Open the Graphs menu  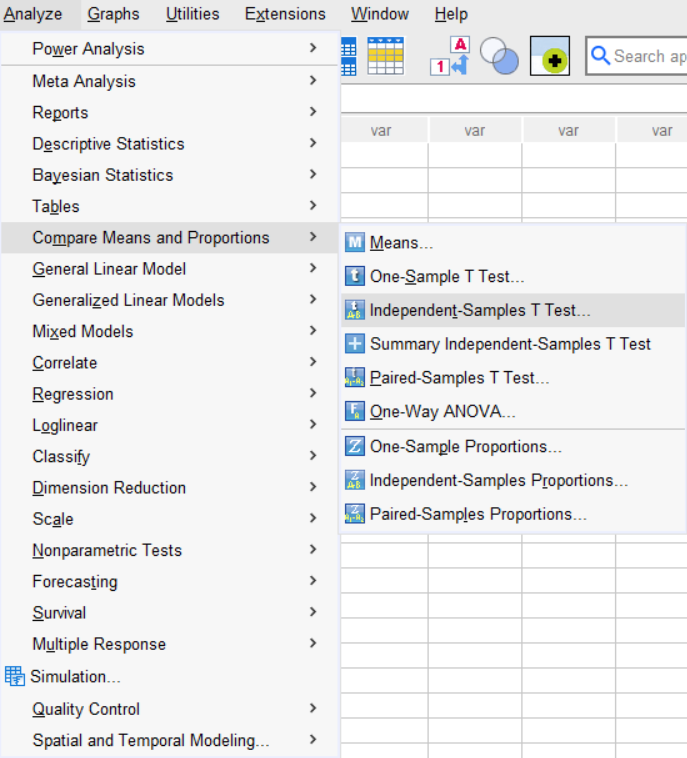pos(113,14)
